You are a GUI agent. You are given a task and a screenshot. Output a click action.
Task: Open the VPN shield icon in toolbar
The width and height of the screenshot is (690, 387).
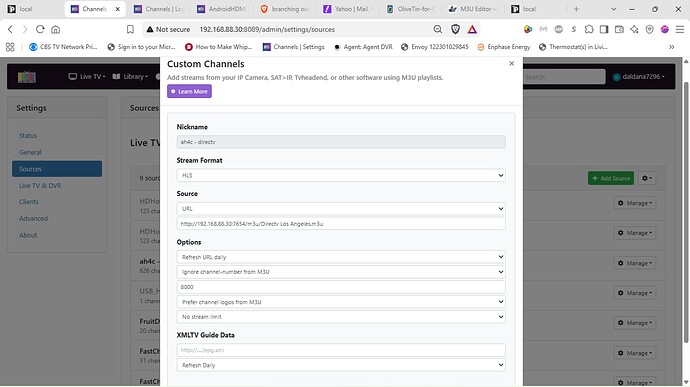[x=650, y=29]
